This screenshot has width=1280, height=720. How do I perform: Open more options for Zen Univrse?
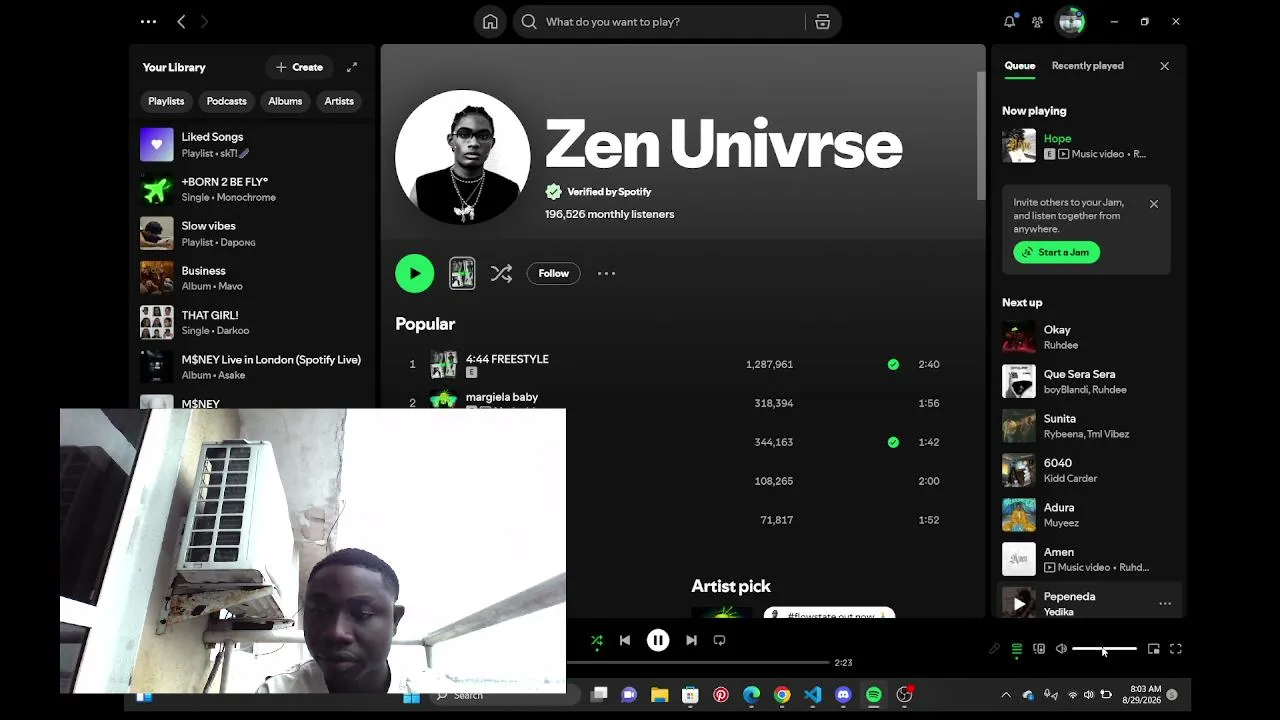tap(606, 273)
